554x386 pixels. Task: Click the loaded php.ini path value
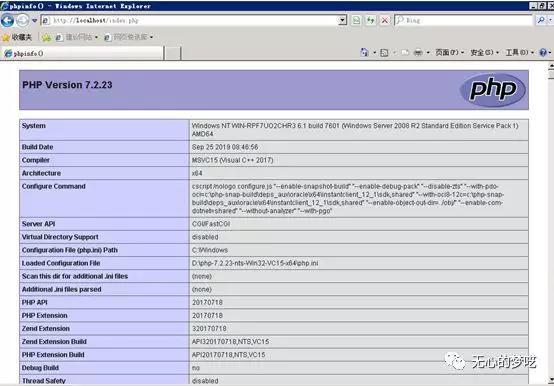(x=255, y=263)
